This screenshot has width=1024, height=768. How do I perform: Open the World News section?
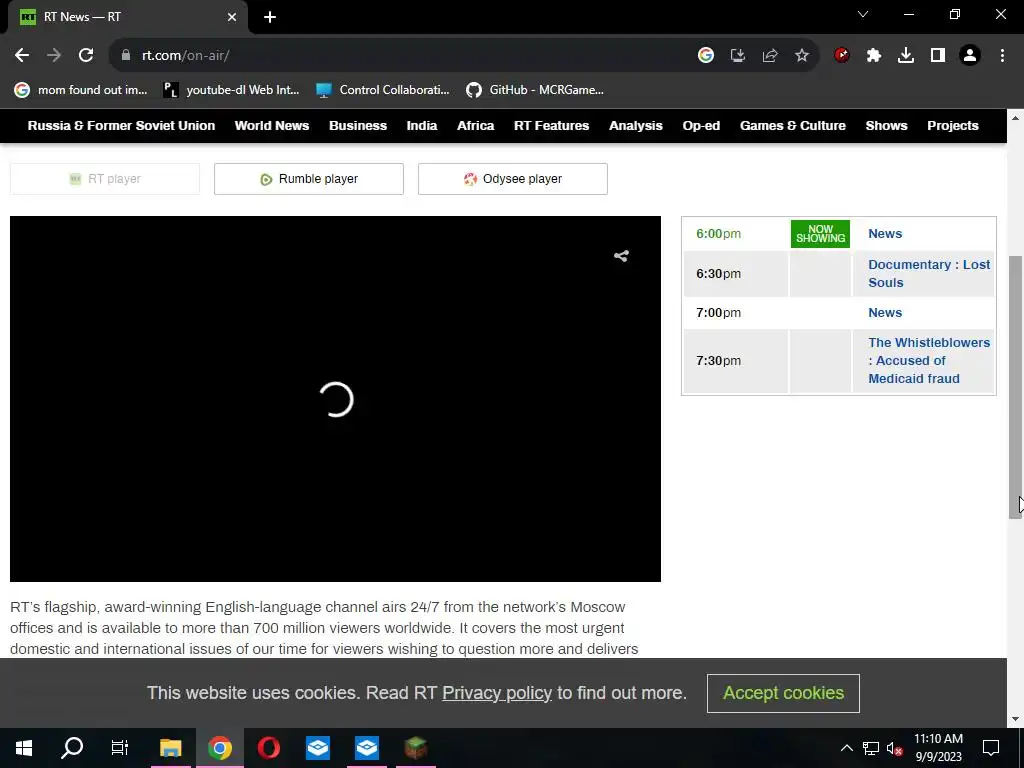272,125
